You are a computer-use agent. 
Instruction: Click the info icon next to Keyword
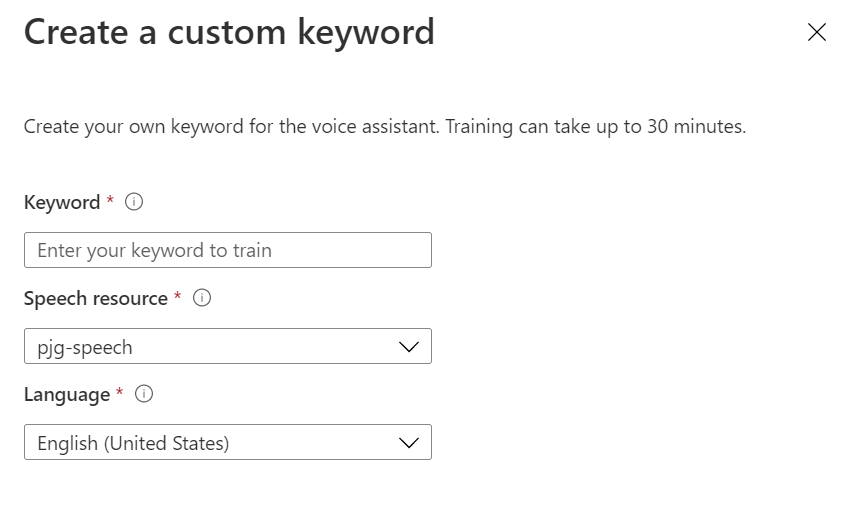[133, 202]
